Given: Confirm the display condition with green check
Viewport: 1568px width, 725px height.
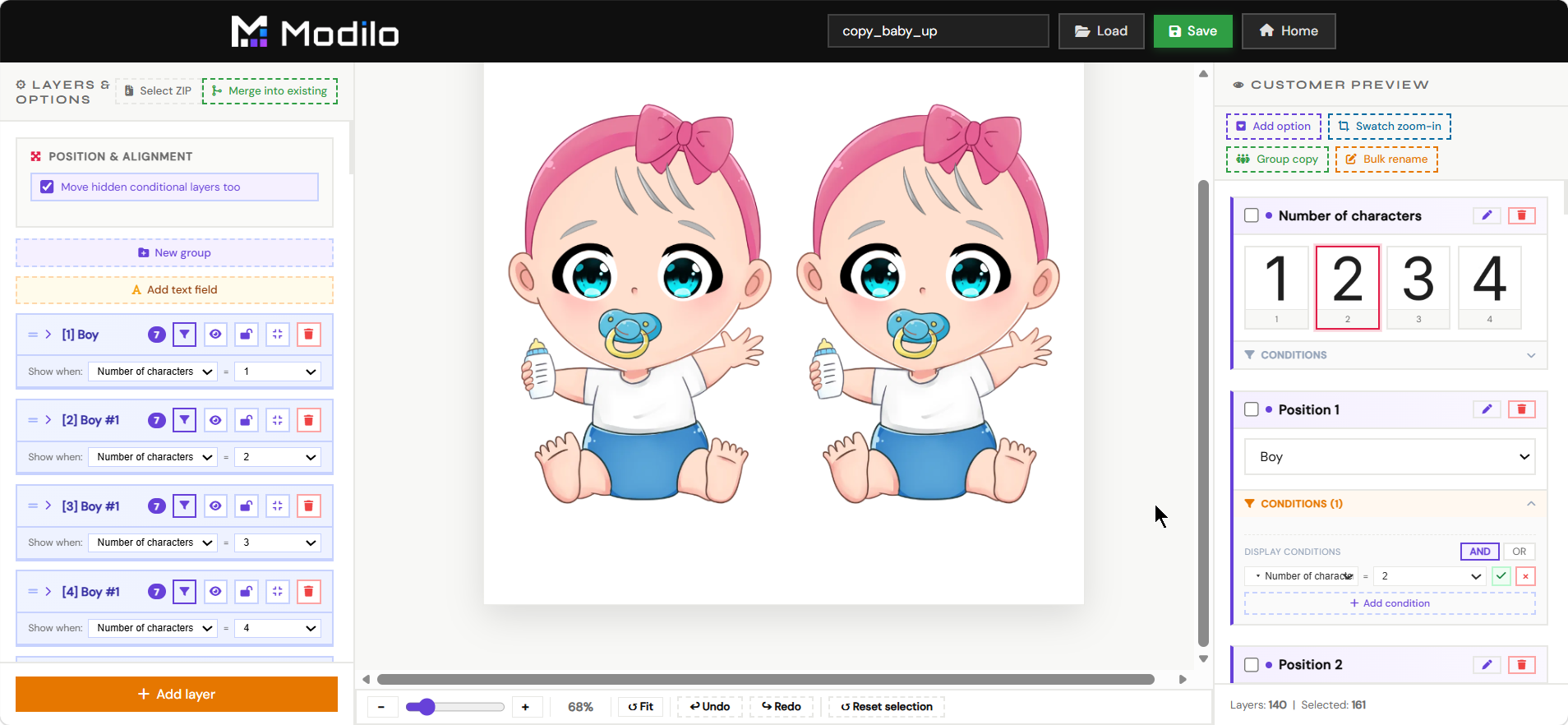Looking at the screenshot, I should pos(1501,576).
